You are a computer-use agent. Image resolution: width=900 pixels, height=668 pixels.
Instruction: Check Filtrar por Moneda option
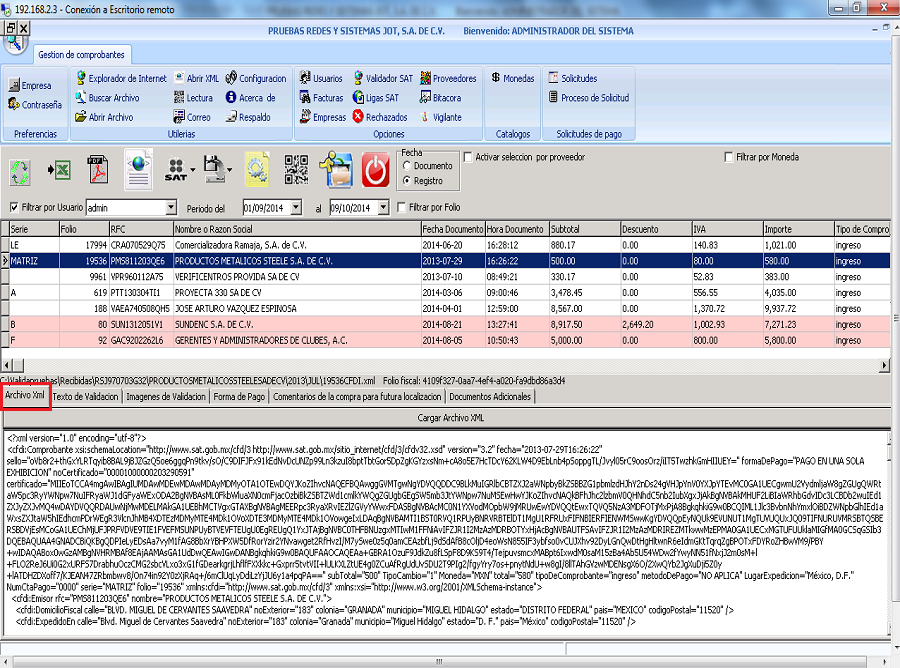[x=728, y=157]
